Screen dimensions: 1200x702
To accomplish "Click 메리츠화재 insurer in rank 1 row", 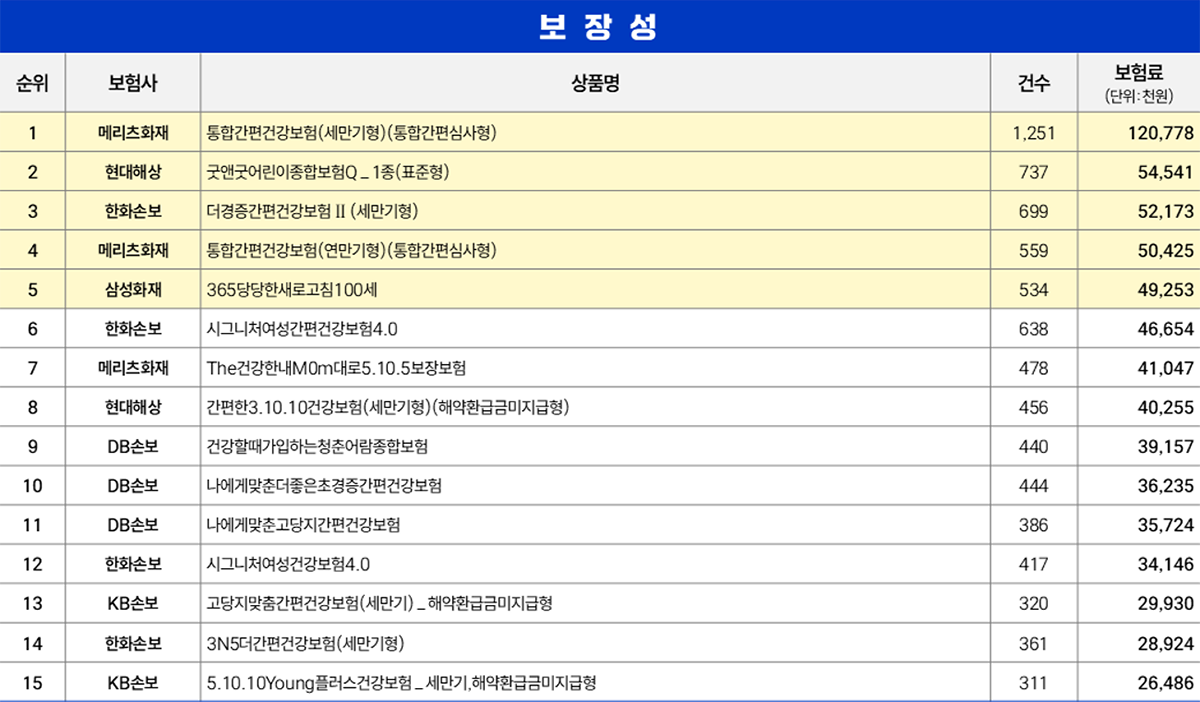I will coord(133,133).
